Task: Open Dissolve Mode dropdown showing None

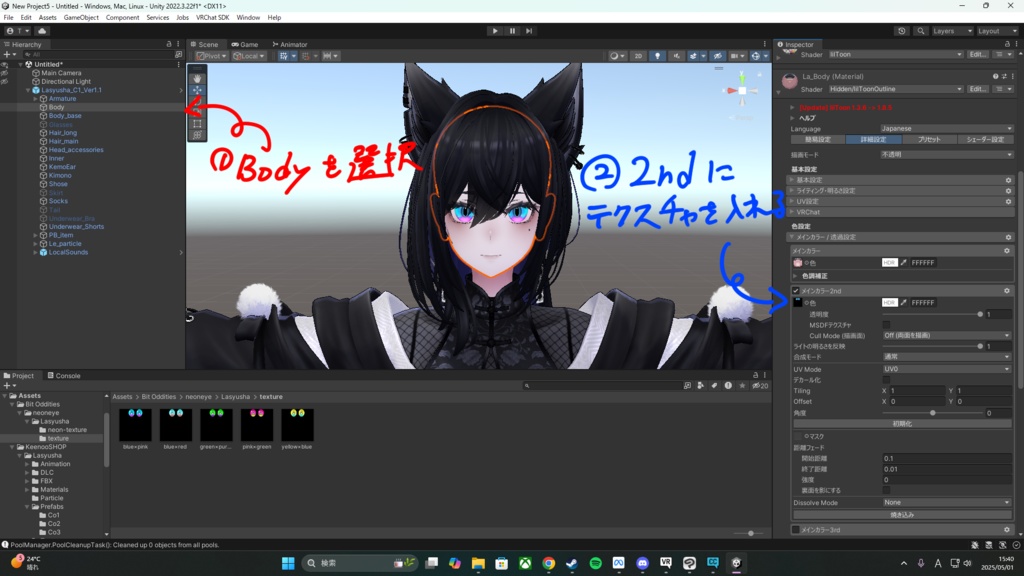Action: (x=946, y=503)
